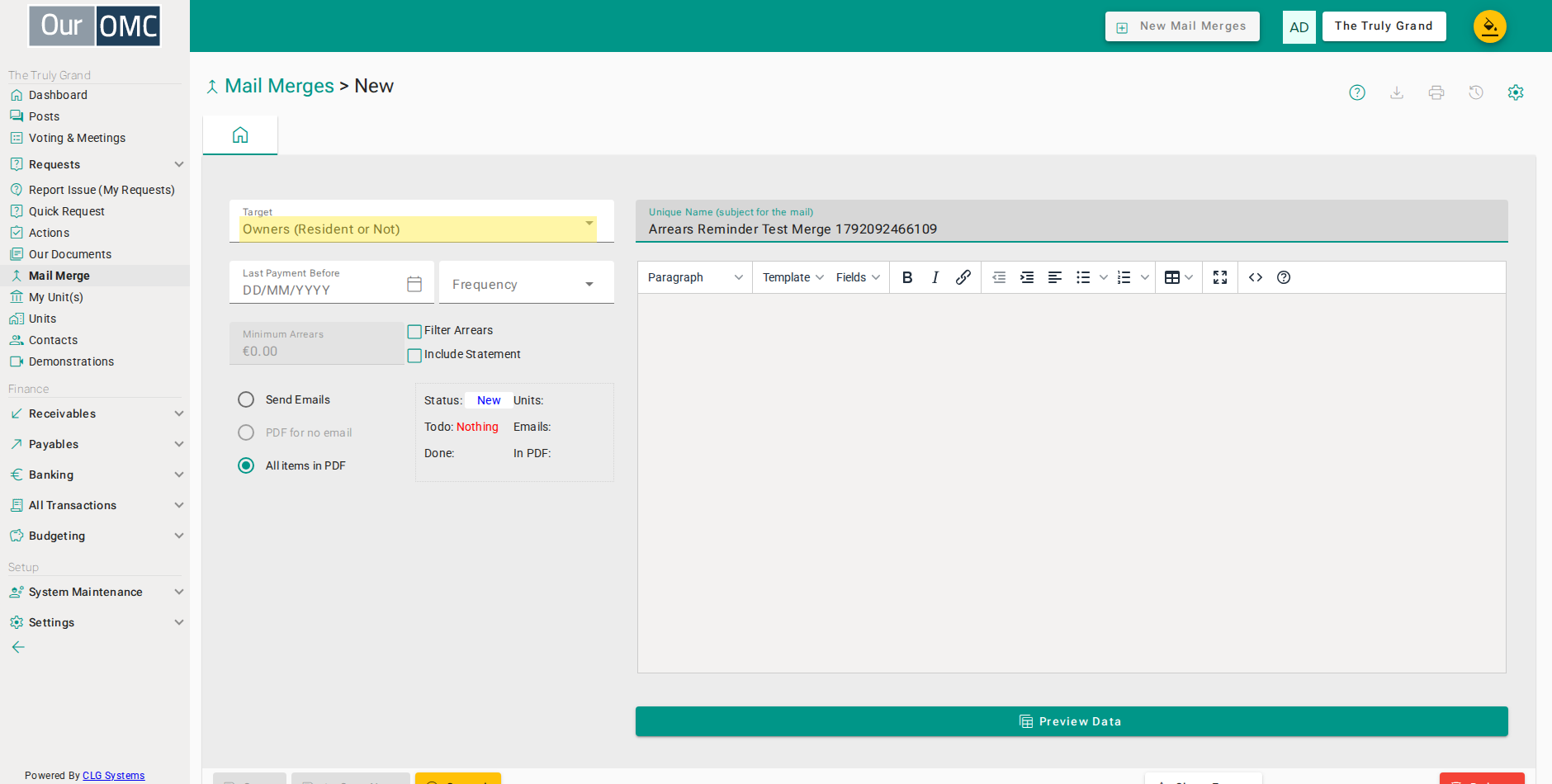Click Preview Data button
This screenshot has height=784, width=1552.
tap(1072, 721)
